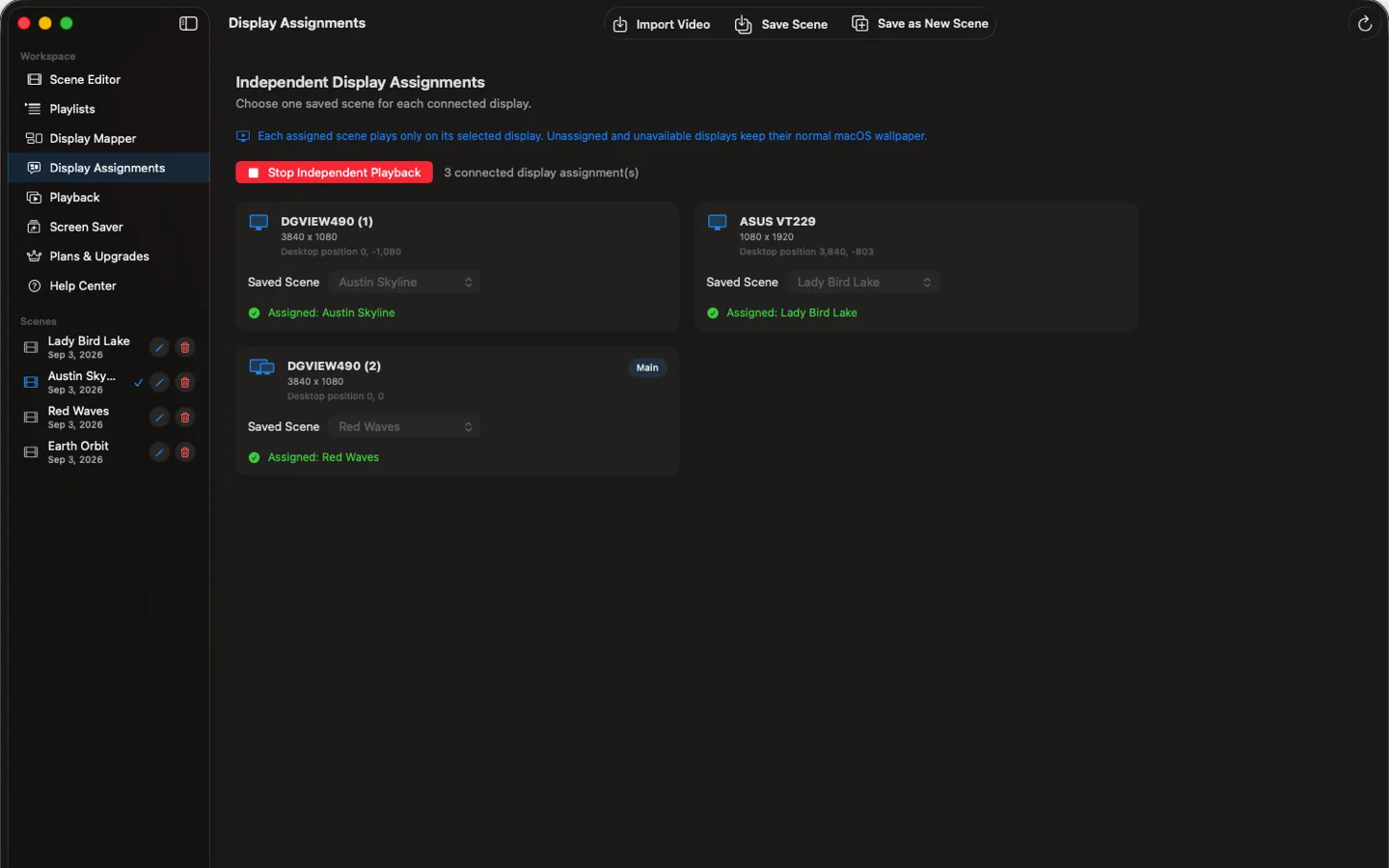Delete the Lady Bird Lake scene
Viewport: 1389px width, 868px height.
(x=185, y=347)
